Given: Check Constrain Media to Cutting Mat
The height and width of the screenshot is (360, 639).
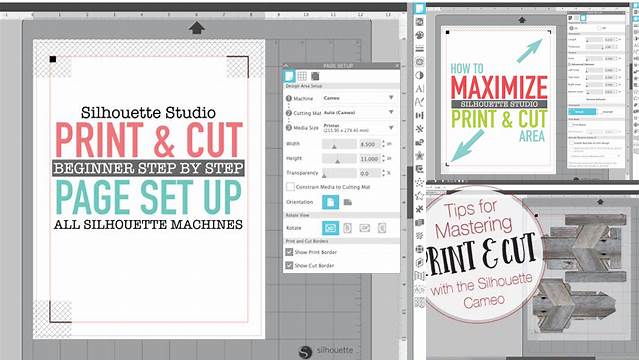Looking at the screenshot, I should click(290, 187).
